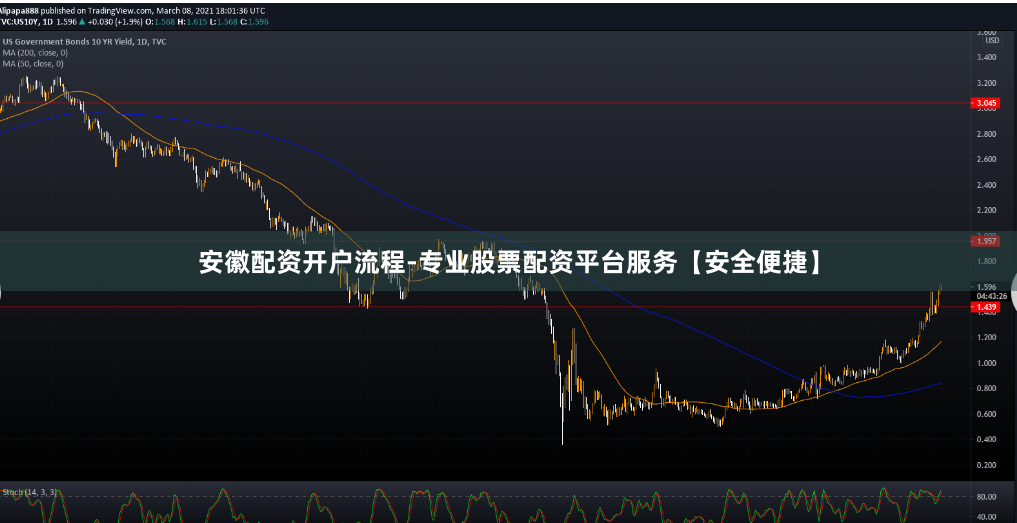1017x523 pixels.
Task: Click the 80.00 stochastic level label
Action: (987, 497)
